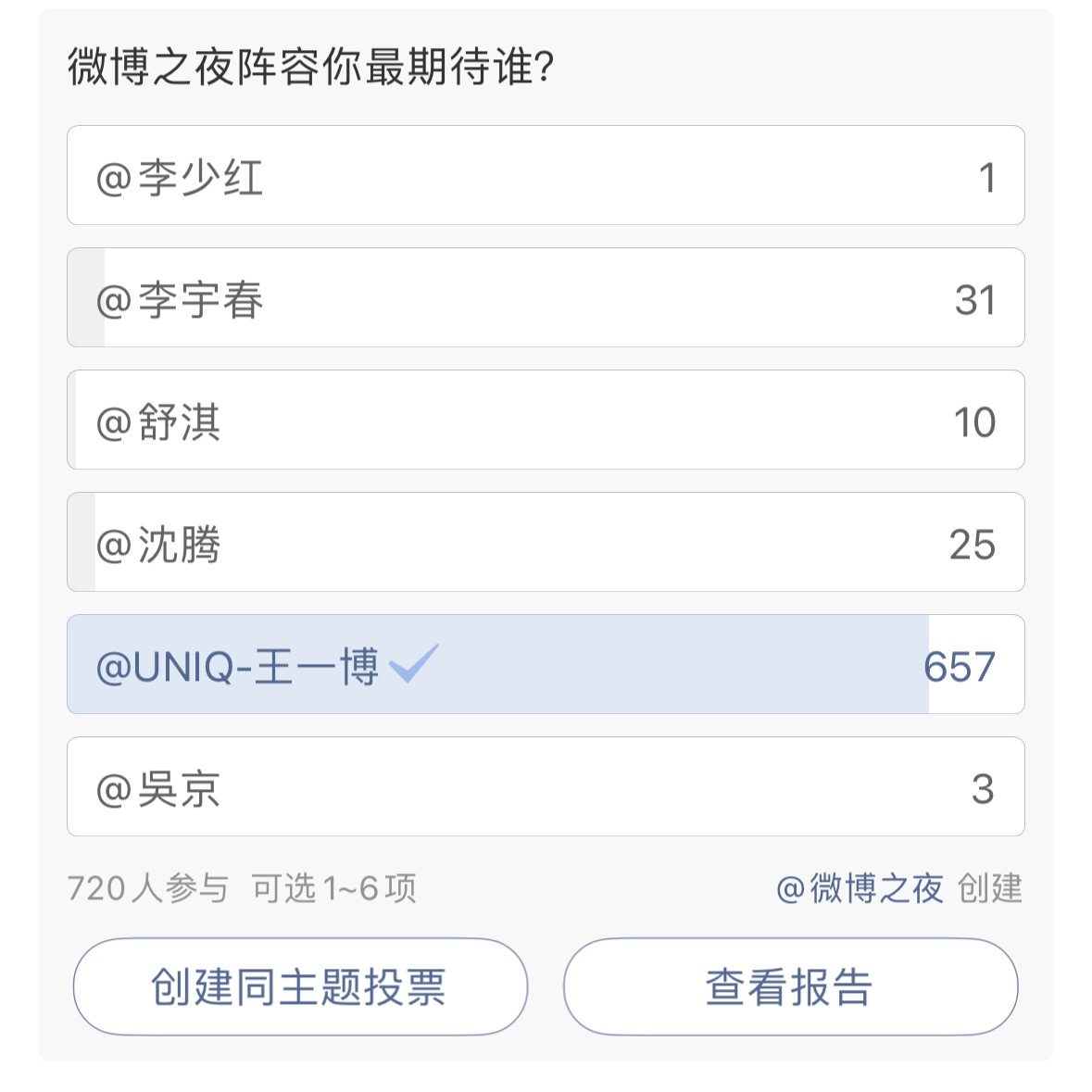Choose the @李宇春 poll option
The image size is (1092, 1092).
pos(546,297)
